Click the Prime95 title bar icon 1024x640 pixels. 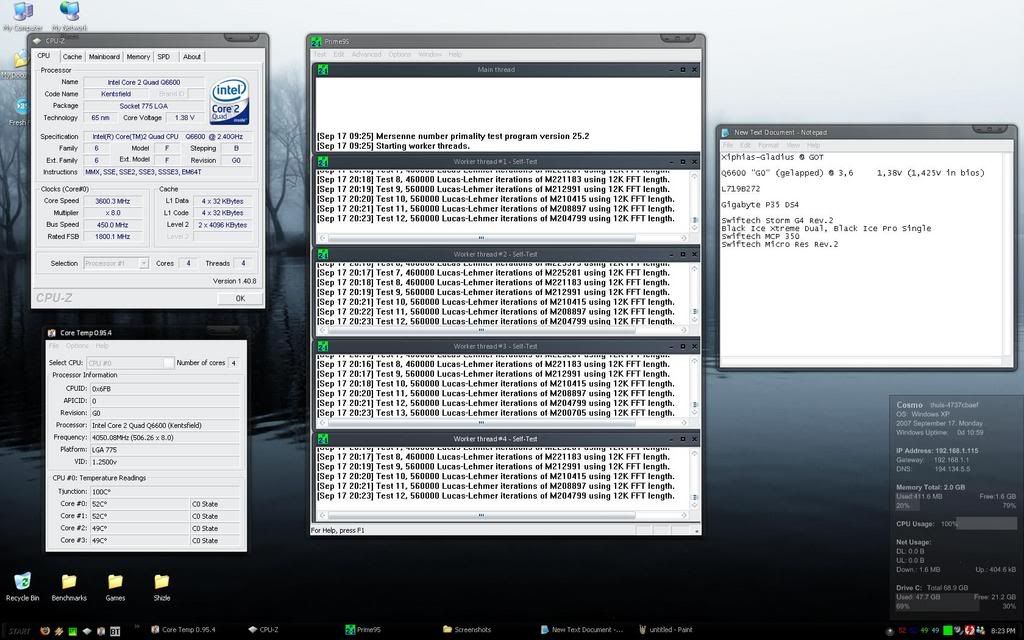[317, 41]
